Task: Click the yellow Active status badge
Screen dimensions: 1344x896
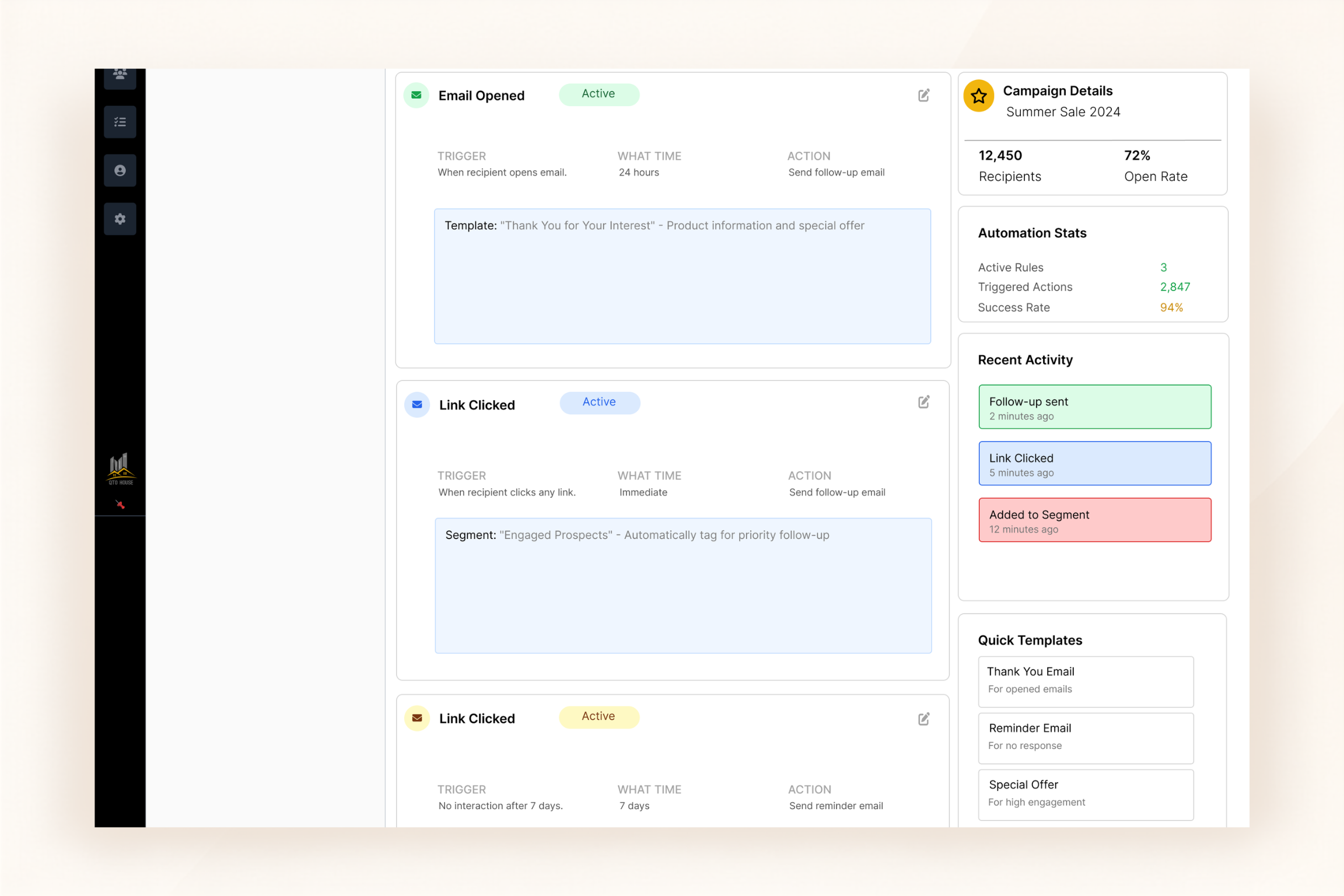Action: [x=598, y=716]
